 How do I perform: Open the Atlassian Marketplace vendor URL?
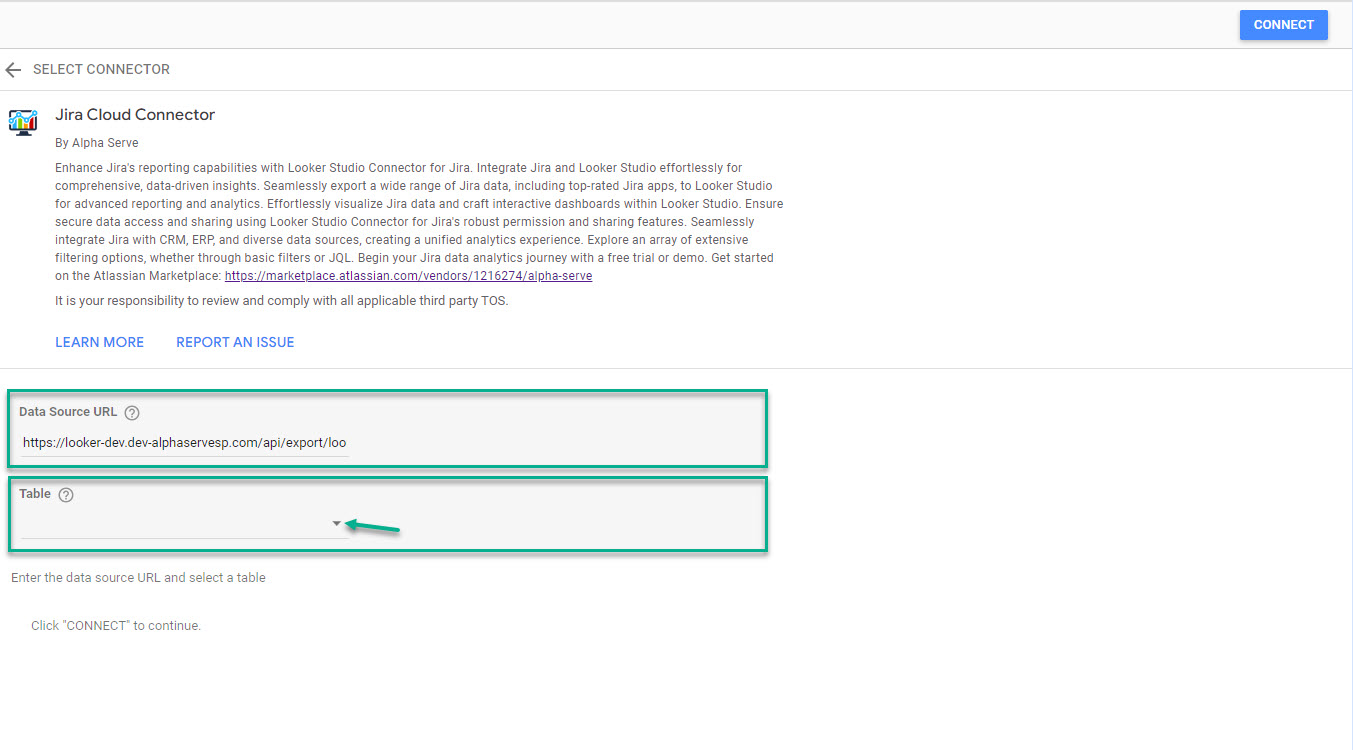tap(408, 276)
